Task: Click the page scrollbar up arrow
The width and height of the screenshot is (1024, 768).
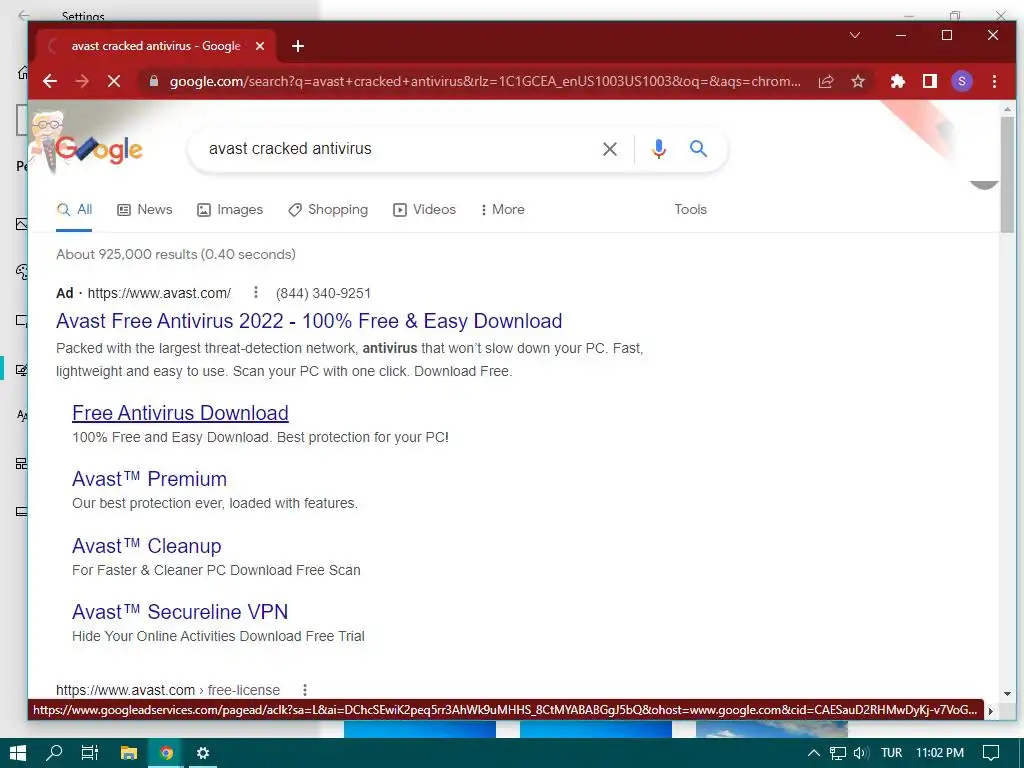Action: pos(1007,109)
